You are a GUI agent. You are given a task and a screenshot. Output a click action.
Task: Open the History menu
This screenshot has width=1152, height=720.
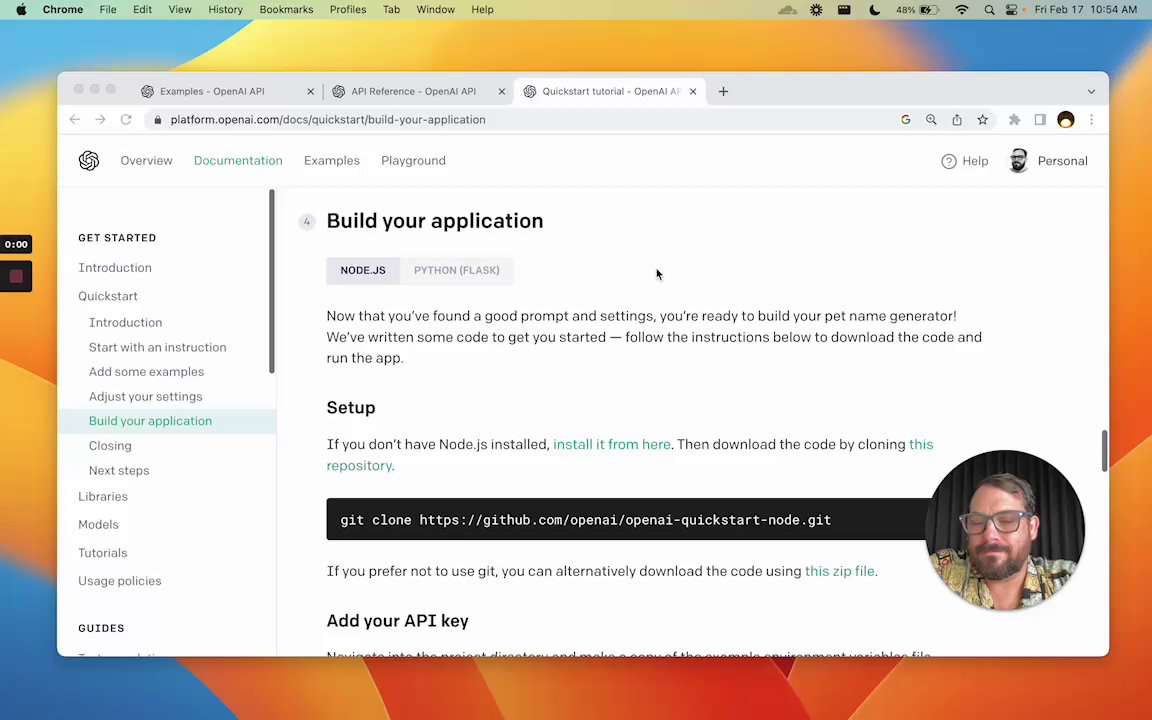pos(225,10)
